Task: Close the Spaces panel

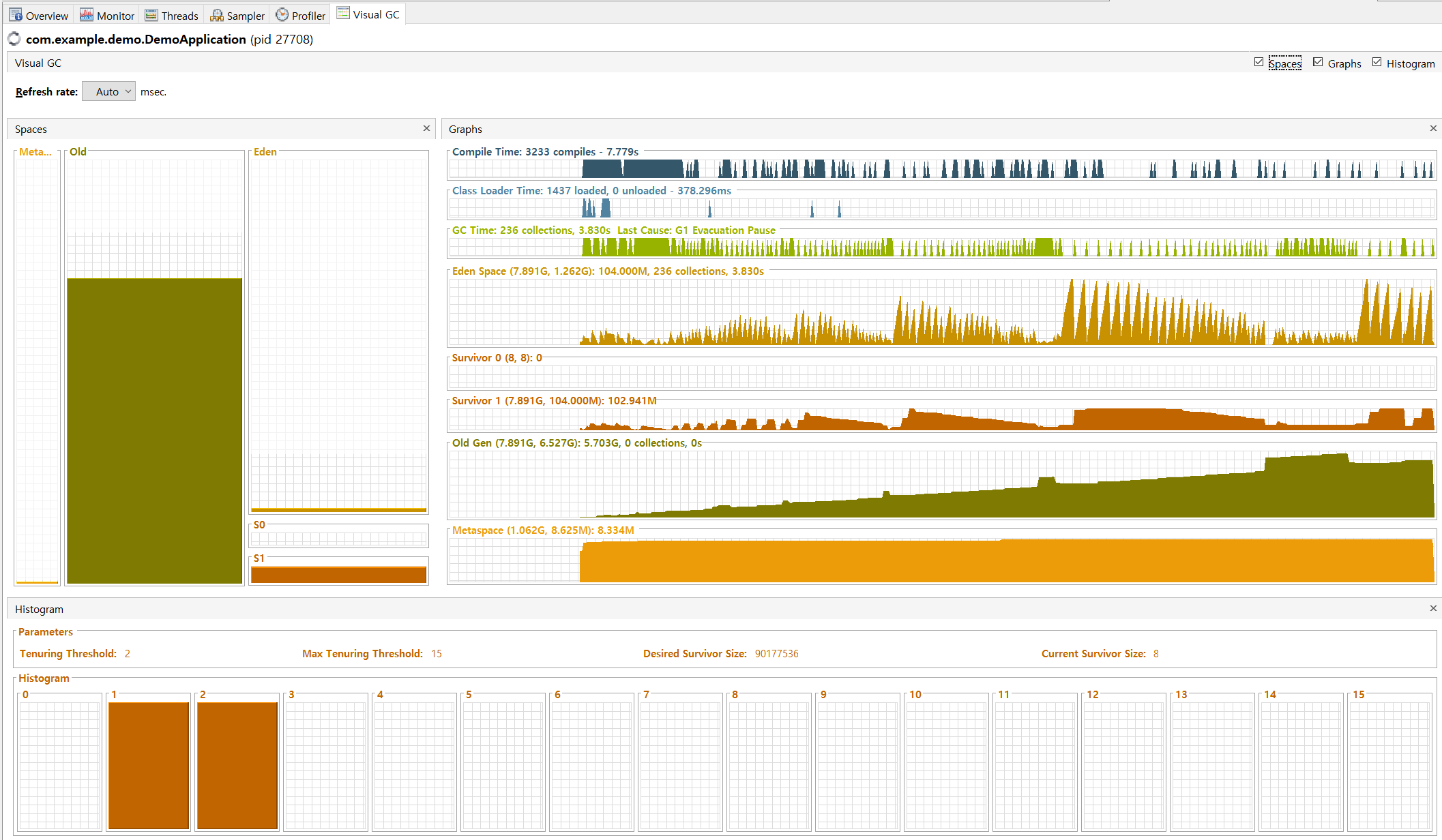Action: pos(426,128)
